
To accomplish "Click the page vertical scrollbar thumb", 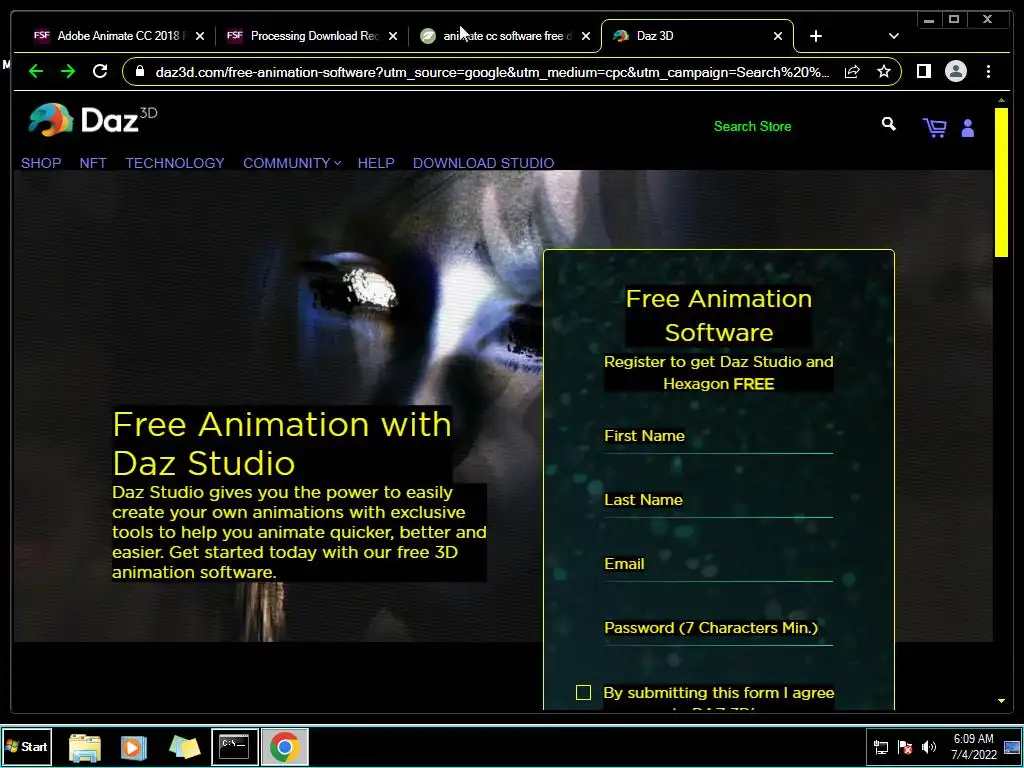I will [1001, 182].
